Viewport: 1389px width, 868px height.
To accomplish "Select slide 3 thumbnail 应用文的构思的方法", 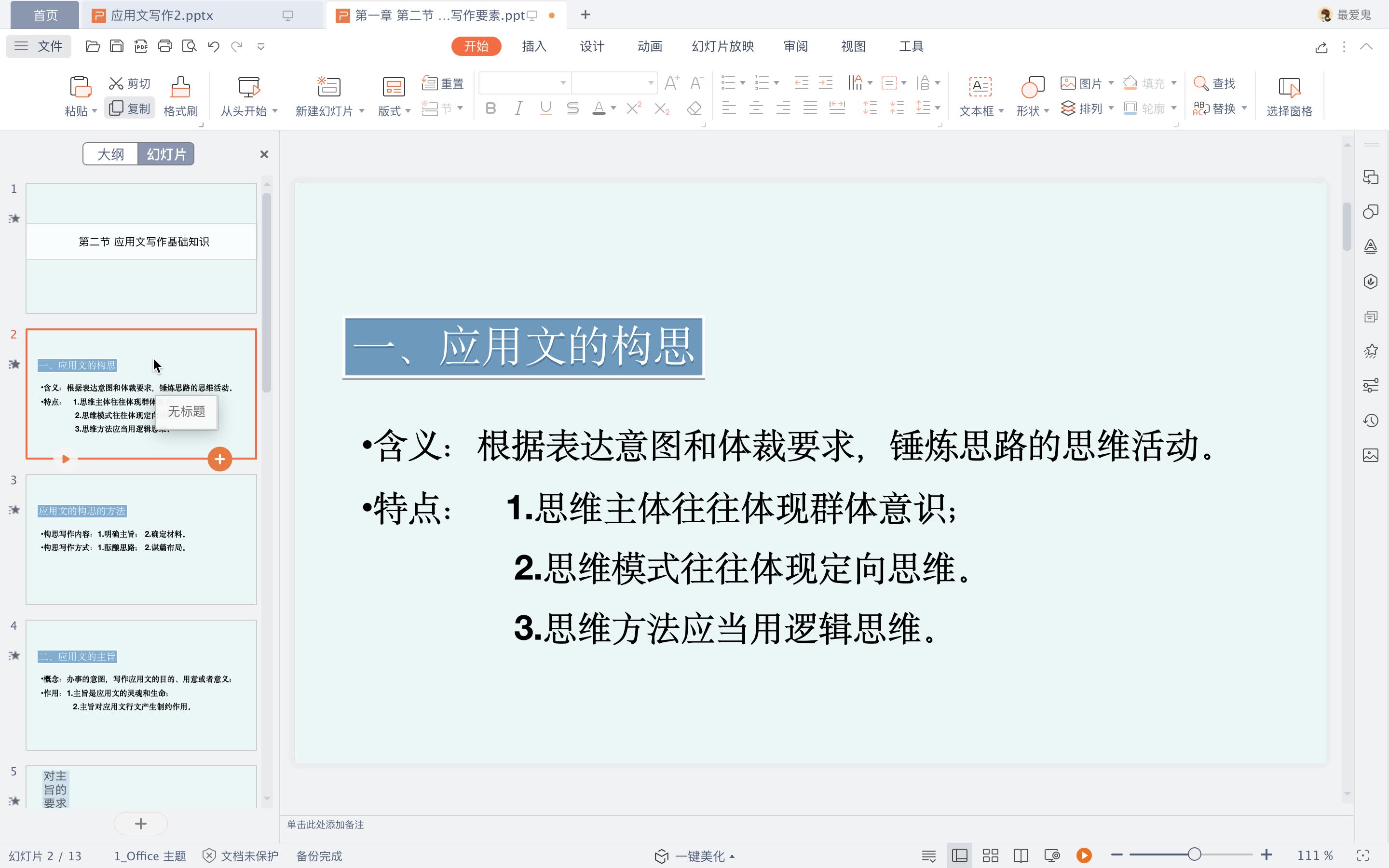I will tap(141, 539).
